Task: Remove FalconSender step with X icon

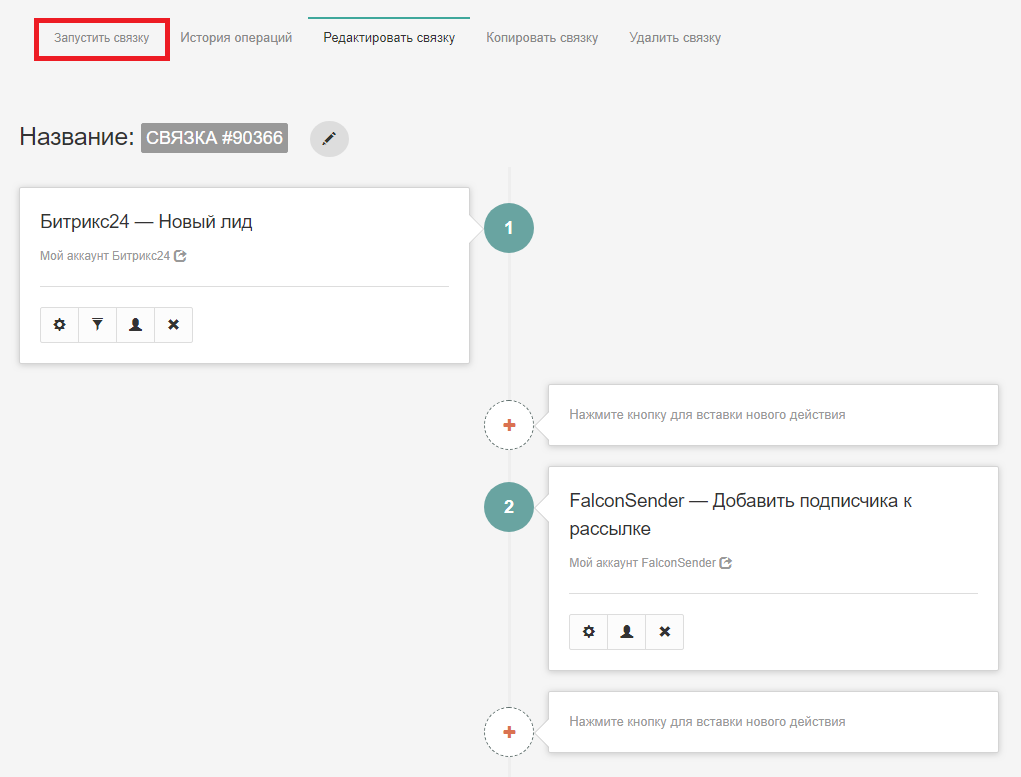Action: point(665,632)
